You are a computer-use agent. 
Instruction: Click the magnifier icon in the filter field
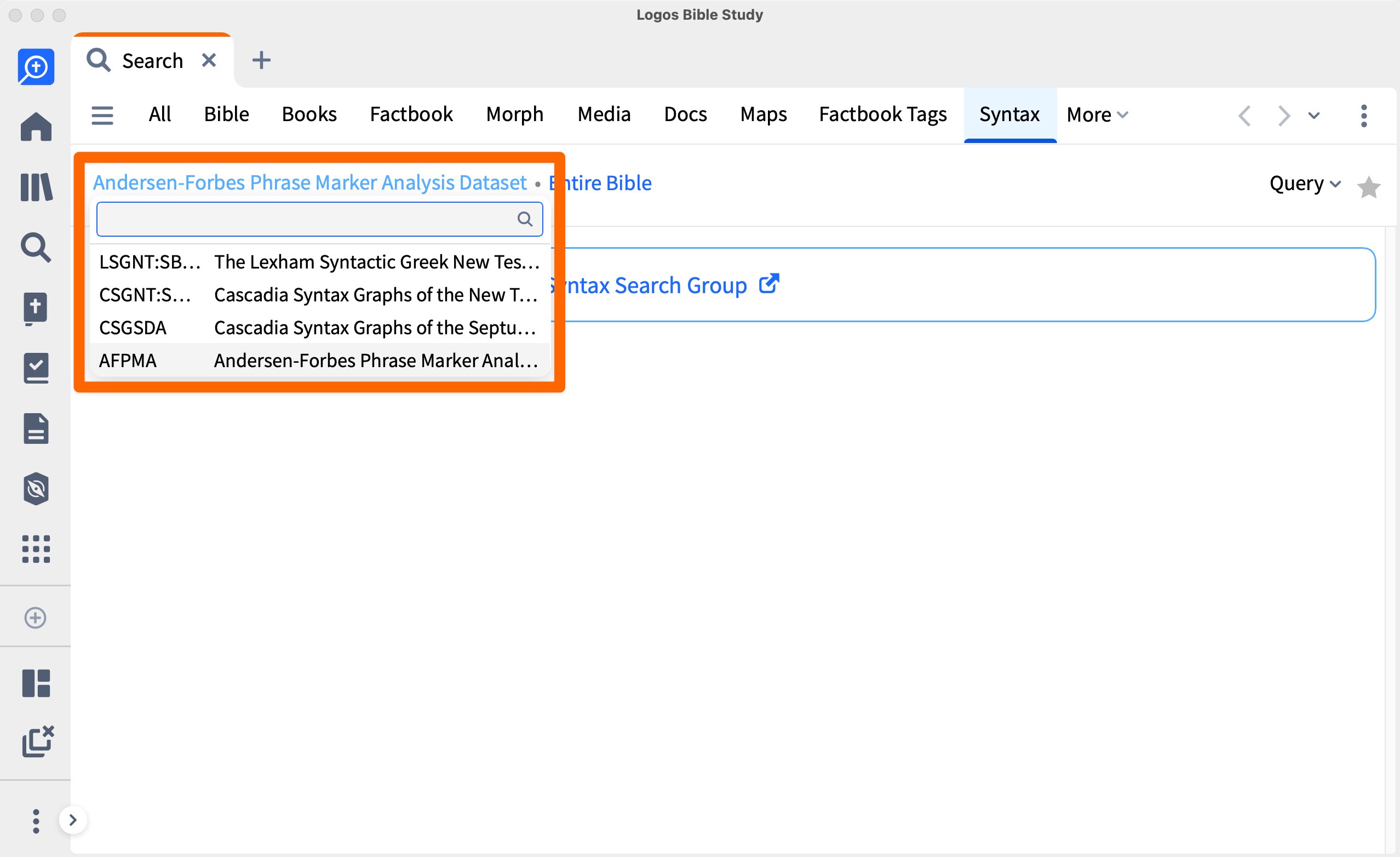point(525,219)
